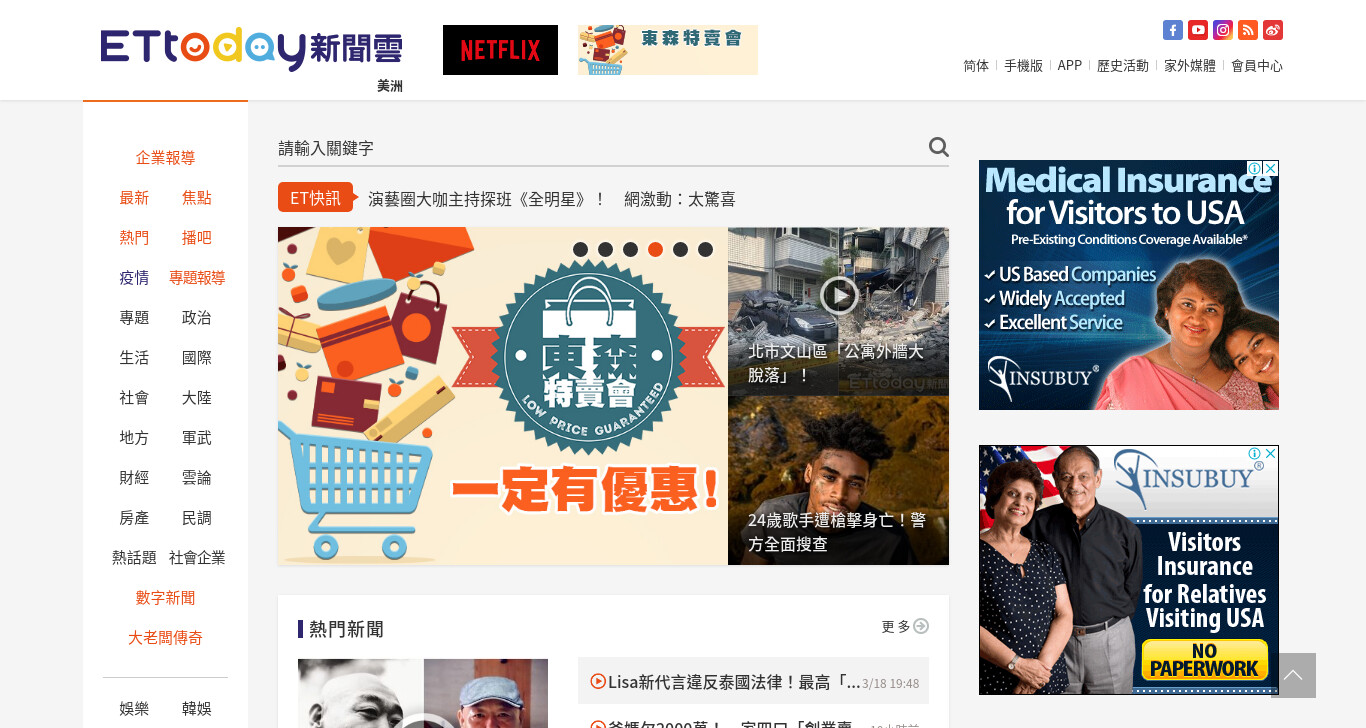Open 韓娛 category
The image size is (1366, 728).
coord(197,709)
